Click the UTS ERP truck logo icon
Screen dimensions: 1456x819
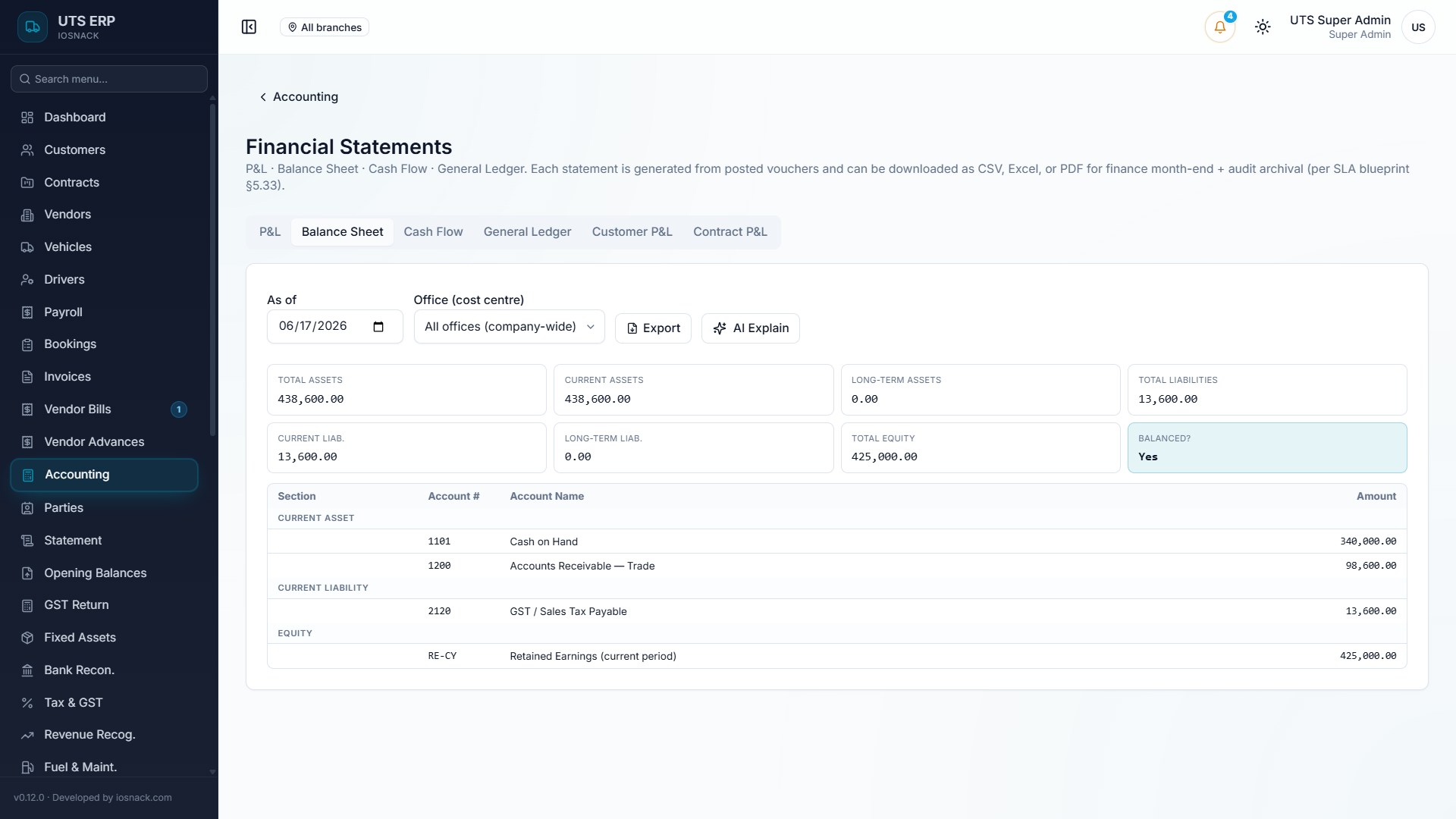(x=33, y=27)
